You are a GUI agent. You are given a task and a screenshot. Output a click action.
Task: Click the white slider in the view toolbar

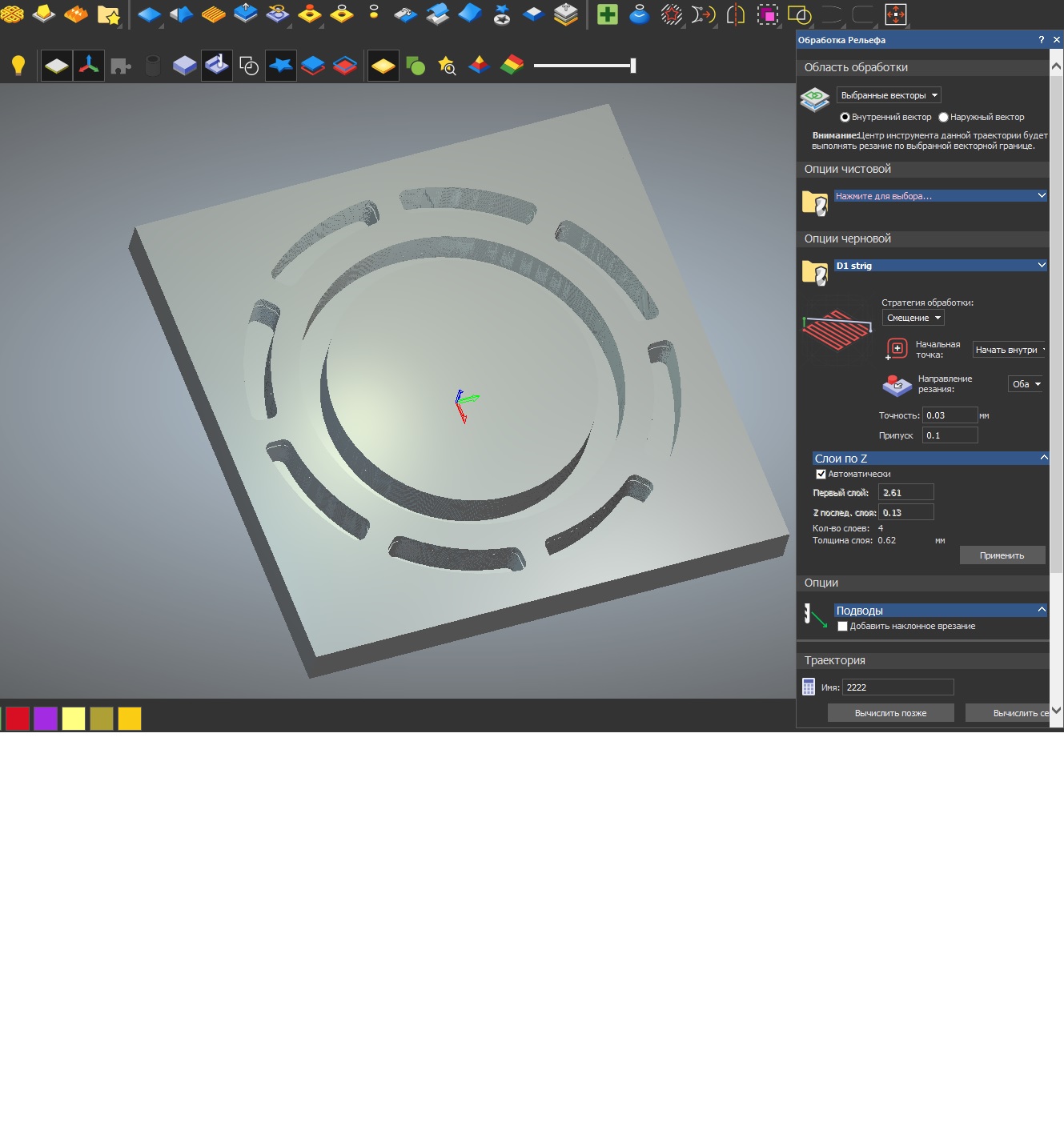(585, 66)
